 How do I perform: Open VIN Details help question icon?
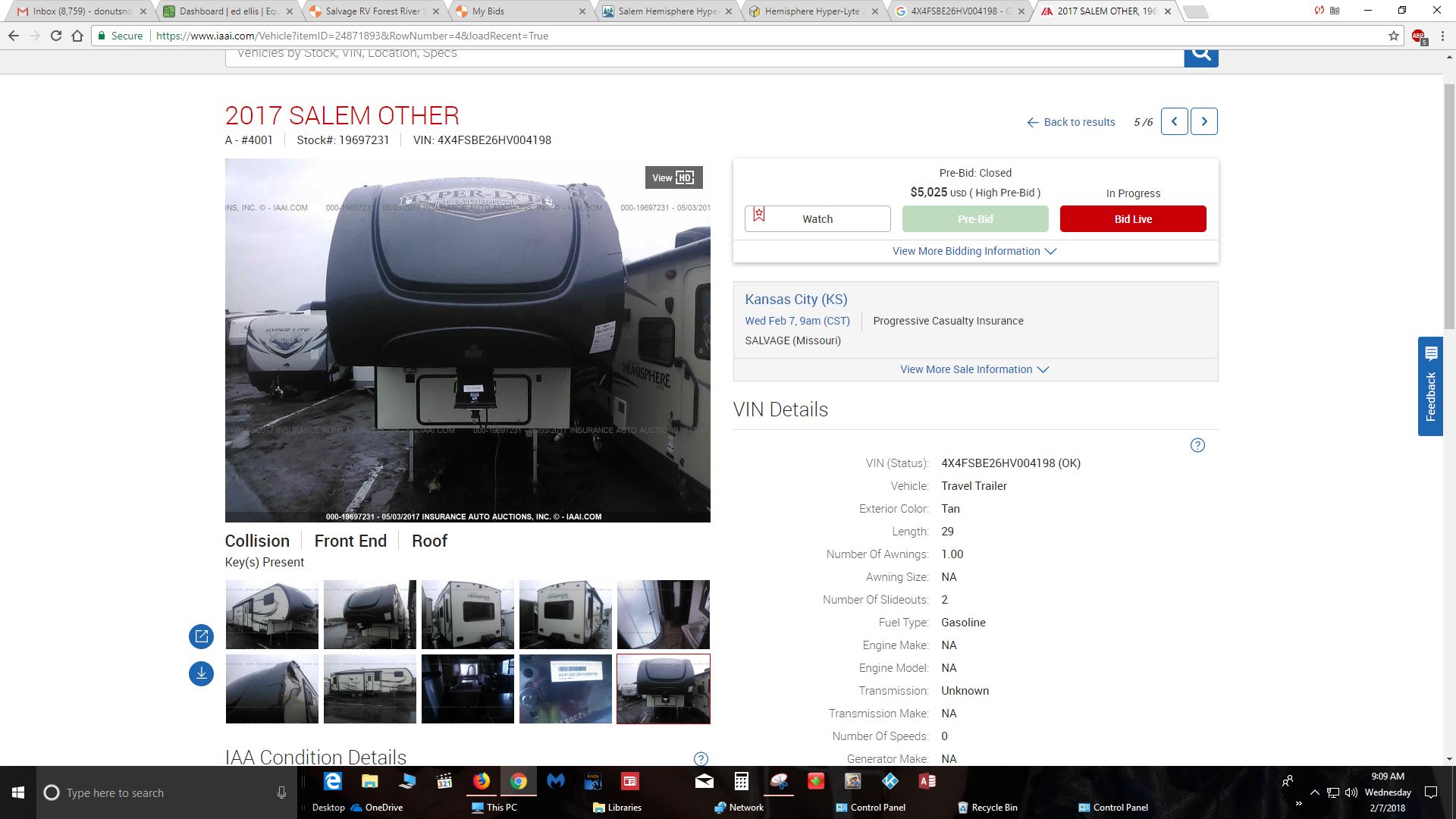tap(1197, 445)
